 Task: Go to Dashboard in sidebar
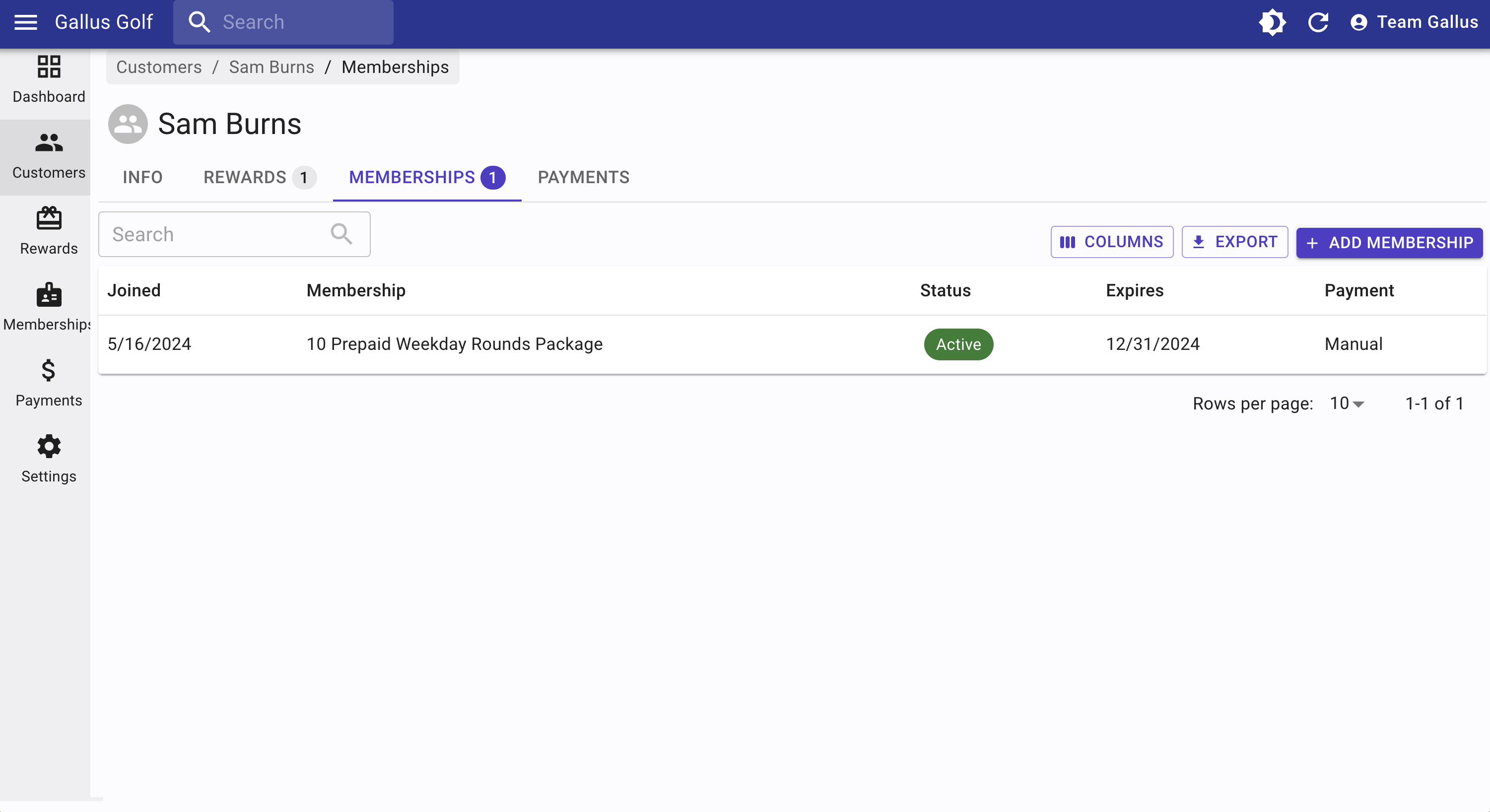click(49, 79)
